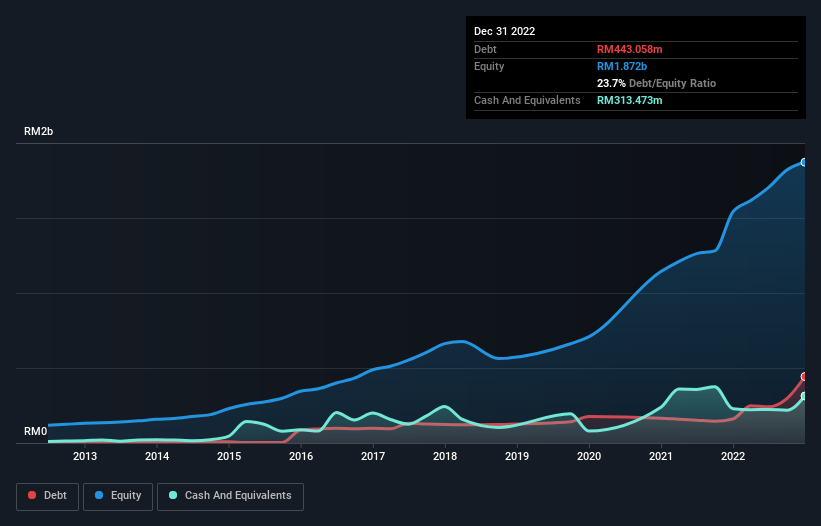
Task: Click the 2016 x-axis label
Action: [301, 456]
